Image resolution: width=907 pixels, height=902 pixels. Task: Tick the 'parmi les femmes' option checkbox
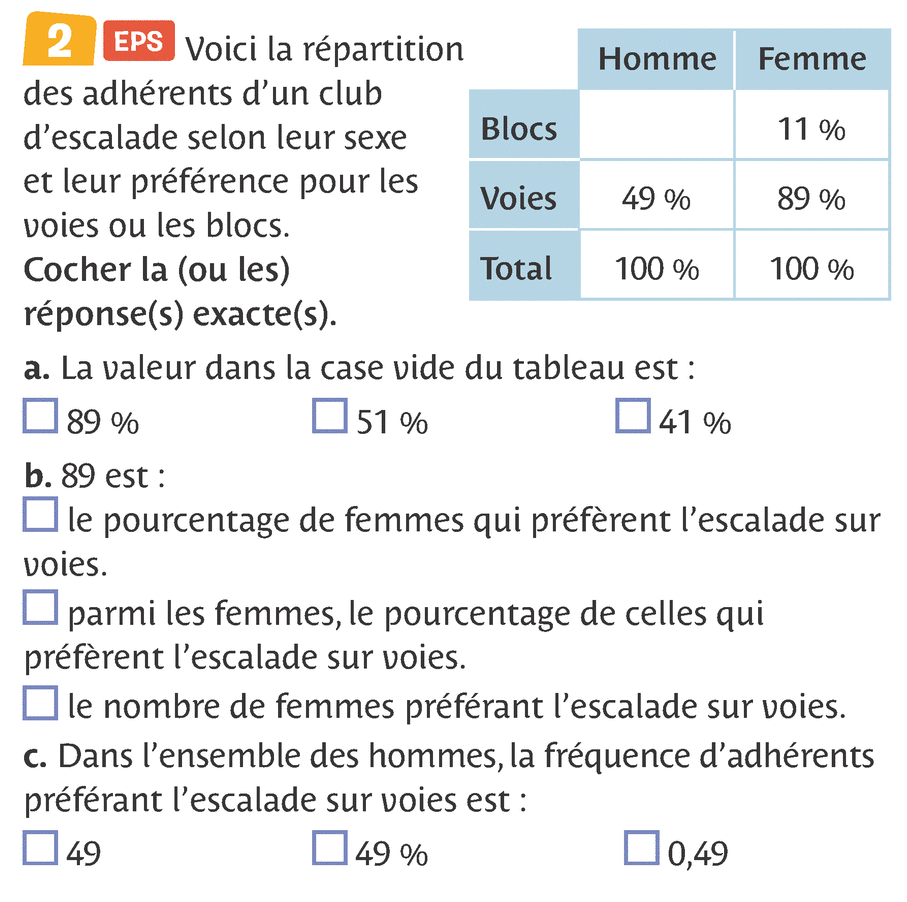click(x=39, y=609)
